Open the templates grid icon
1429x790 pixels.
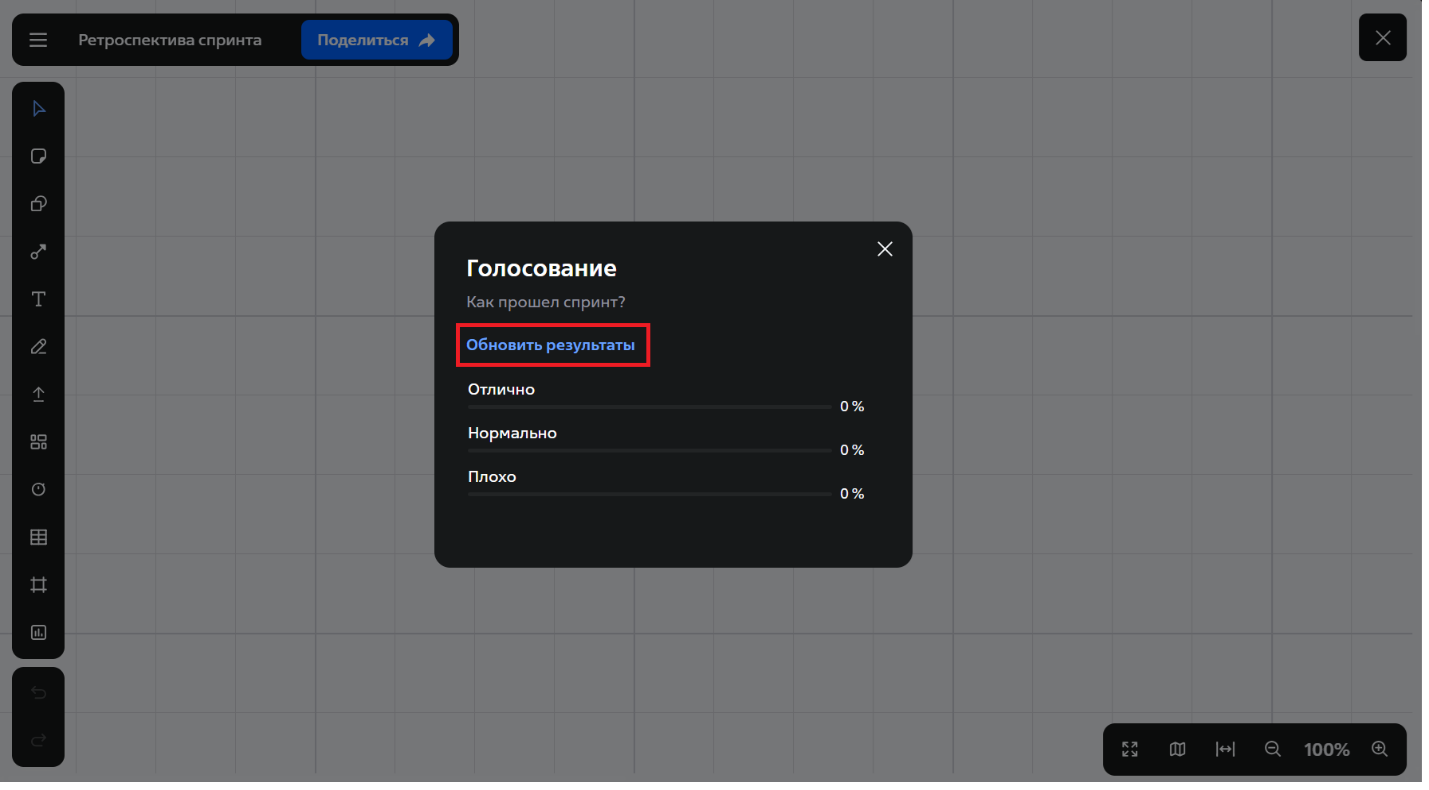click(38, 442)
